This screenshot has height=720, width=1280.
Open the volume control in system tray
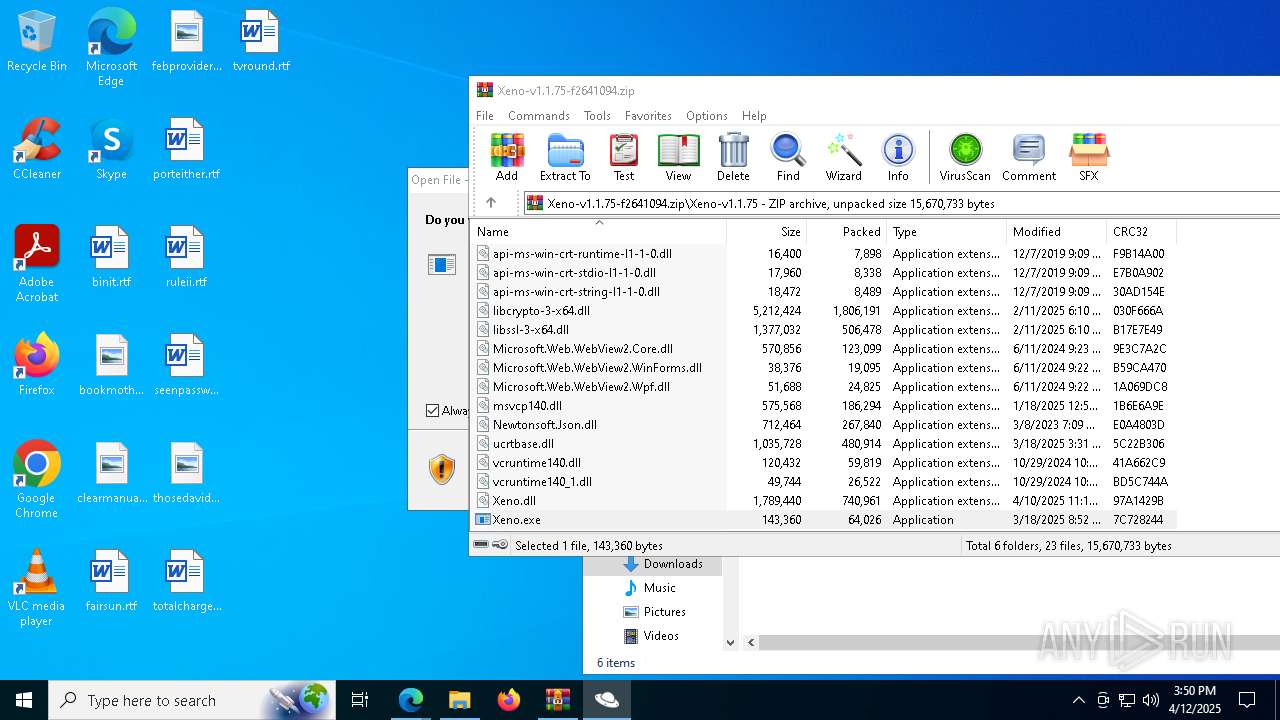click(x=1150, y=700)
